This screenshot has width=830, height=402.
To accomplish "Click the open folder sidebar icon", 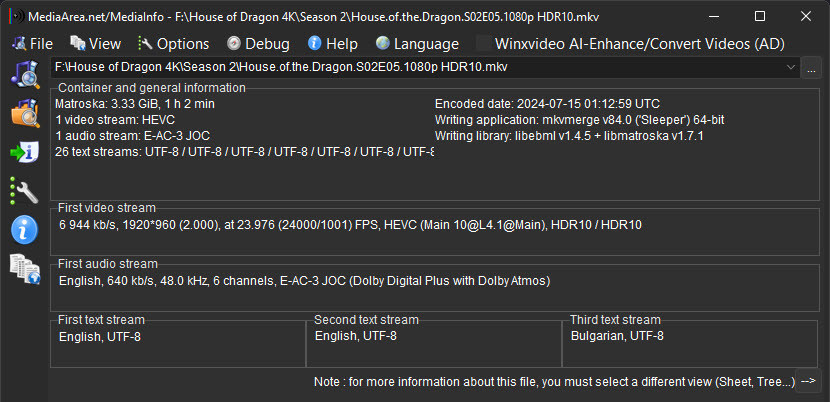I will pos(24,113).
